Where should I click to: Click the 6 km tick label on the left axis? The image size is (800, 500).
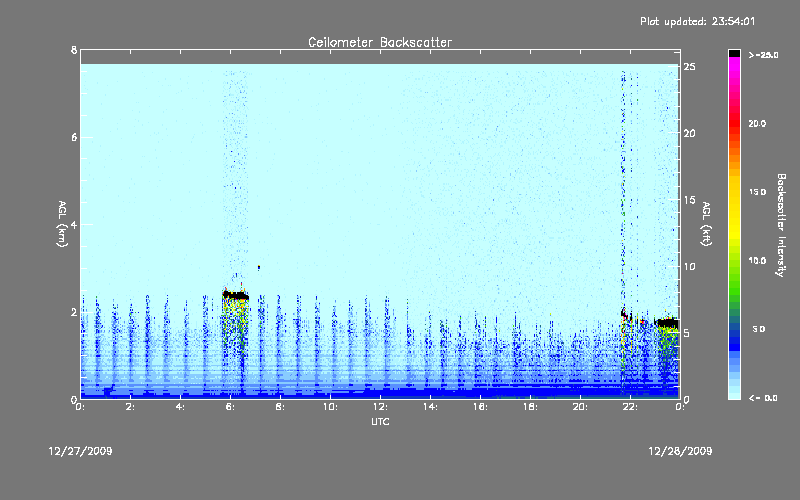74,137
